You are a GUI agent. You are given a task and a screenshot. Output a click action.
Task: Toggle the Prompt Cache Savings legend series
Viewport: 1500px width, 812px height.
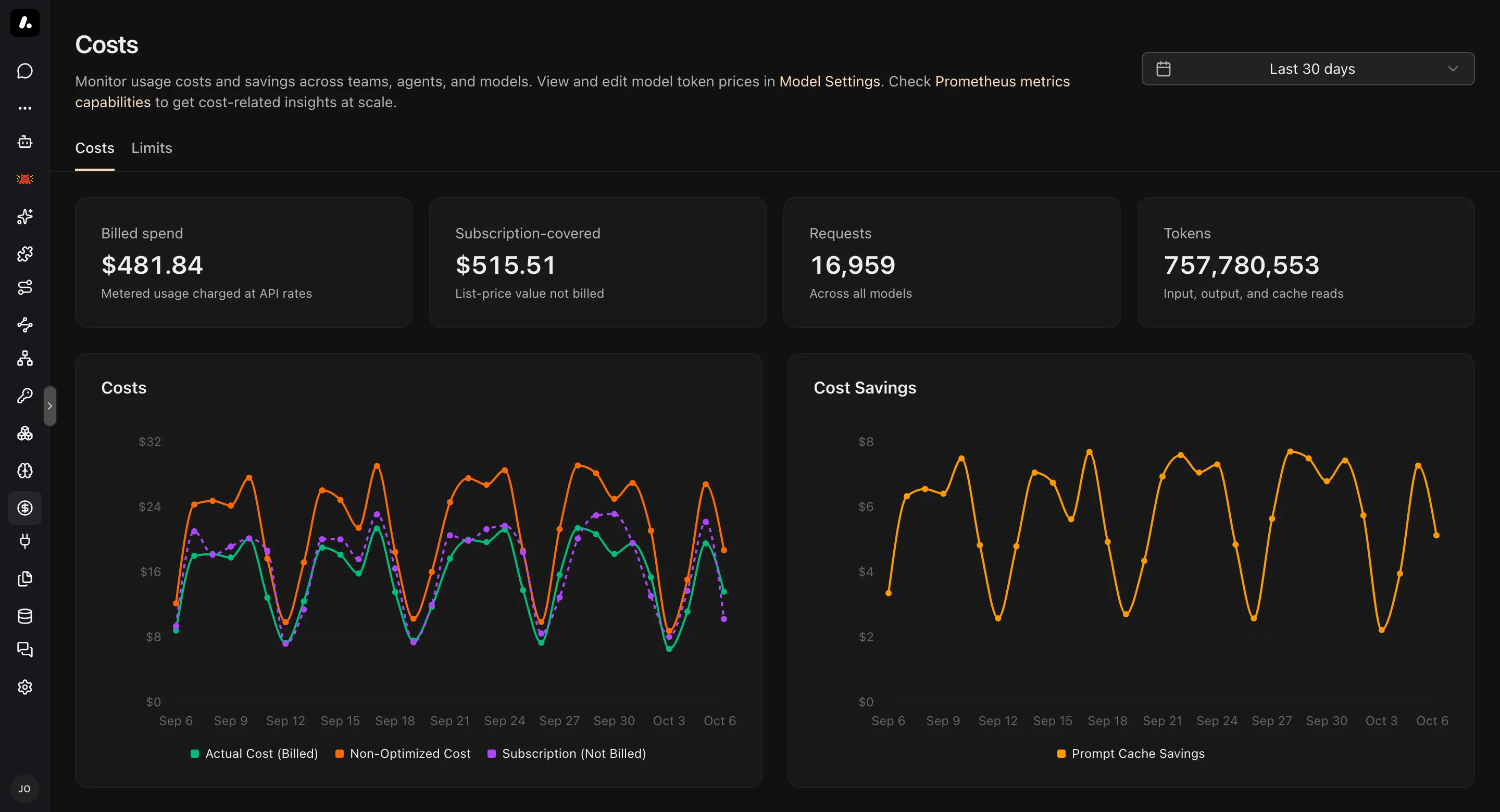tap(1131, 753)
